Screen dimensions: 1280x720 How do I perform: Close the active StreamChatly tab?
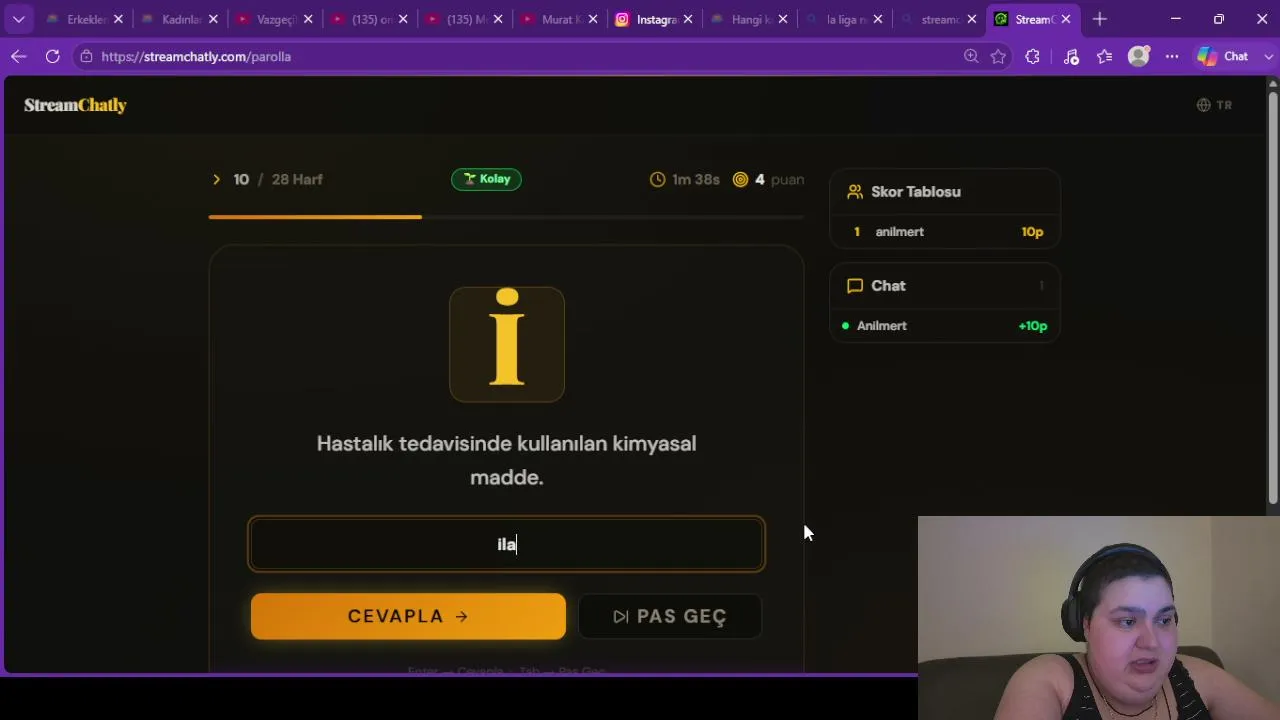tap(1066, 20)
